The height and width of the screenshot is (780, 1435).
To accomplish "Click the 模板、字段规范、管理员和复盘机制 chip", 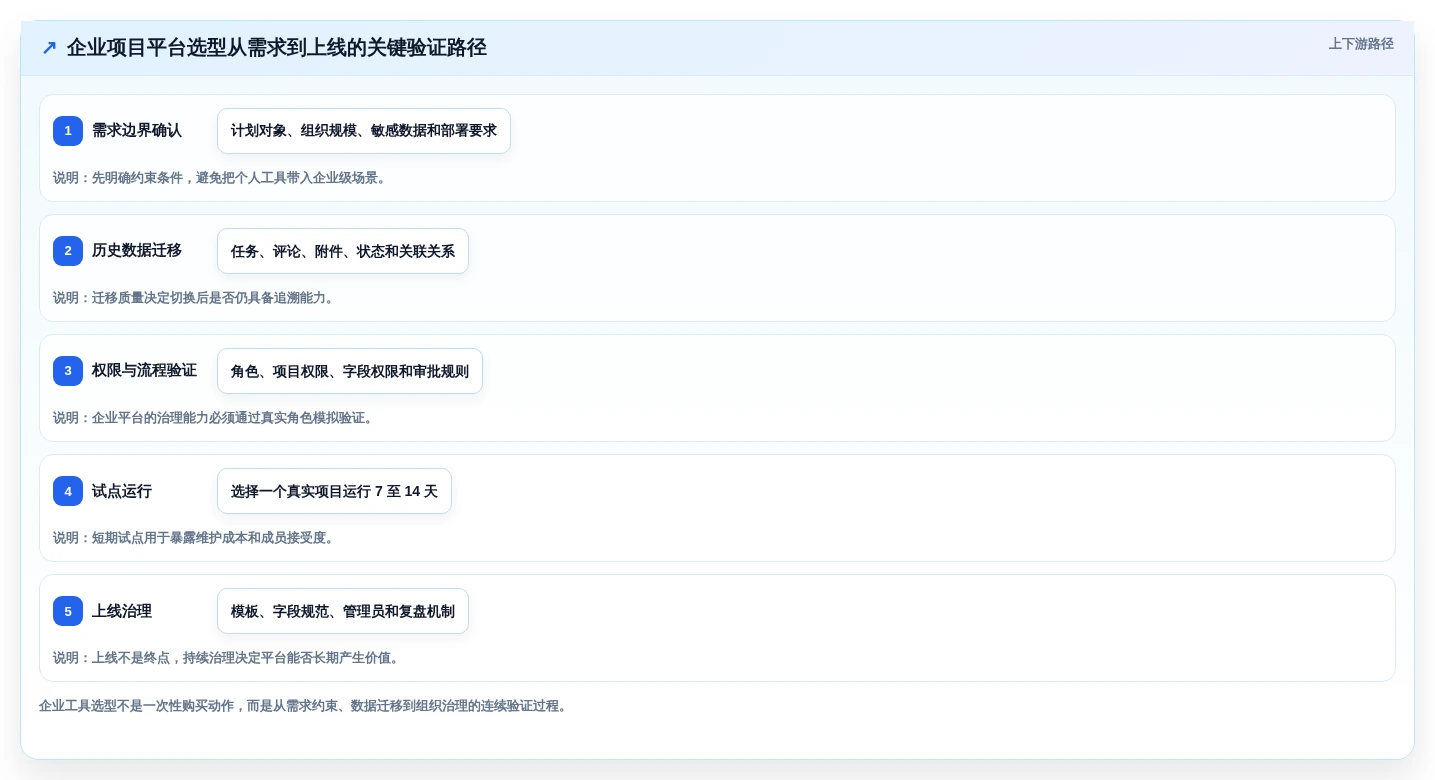I will point(343,611).
